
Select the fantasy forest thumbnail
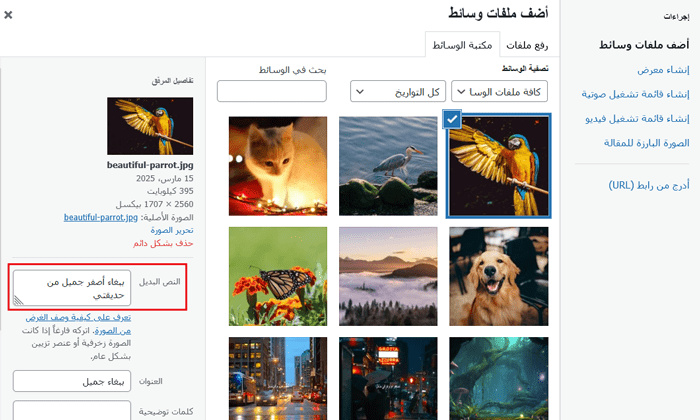(499, 378)
